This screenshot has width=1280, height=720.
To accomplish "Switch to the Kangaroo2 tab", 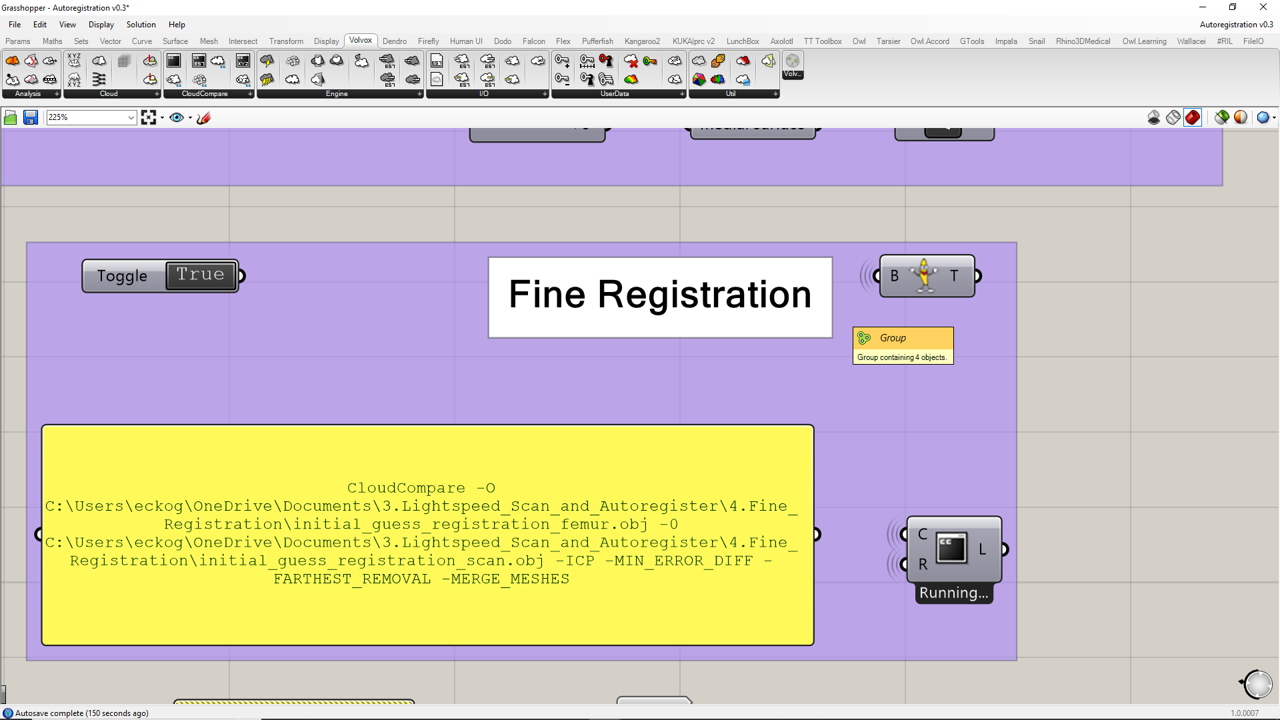I will pyautogui.click(x=642, y=41).
